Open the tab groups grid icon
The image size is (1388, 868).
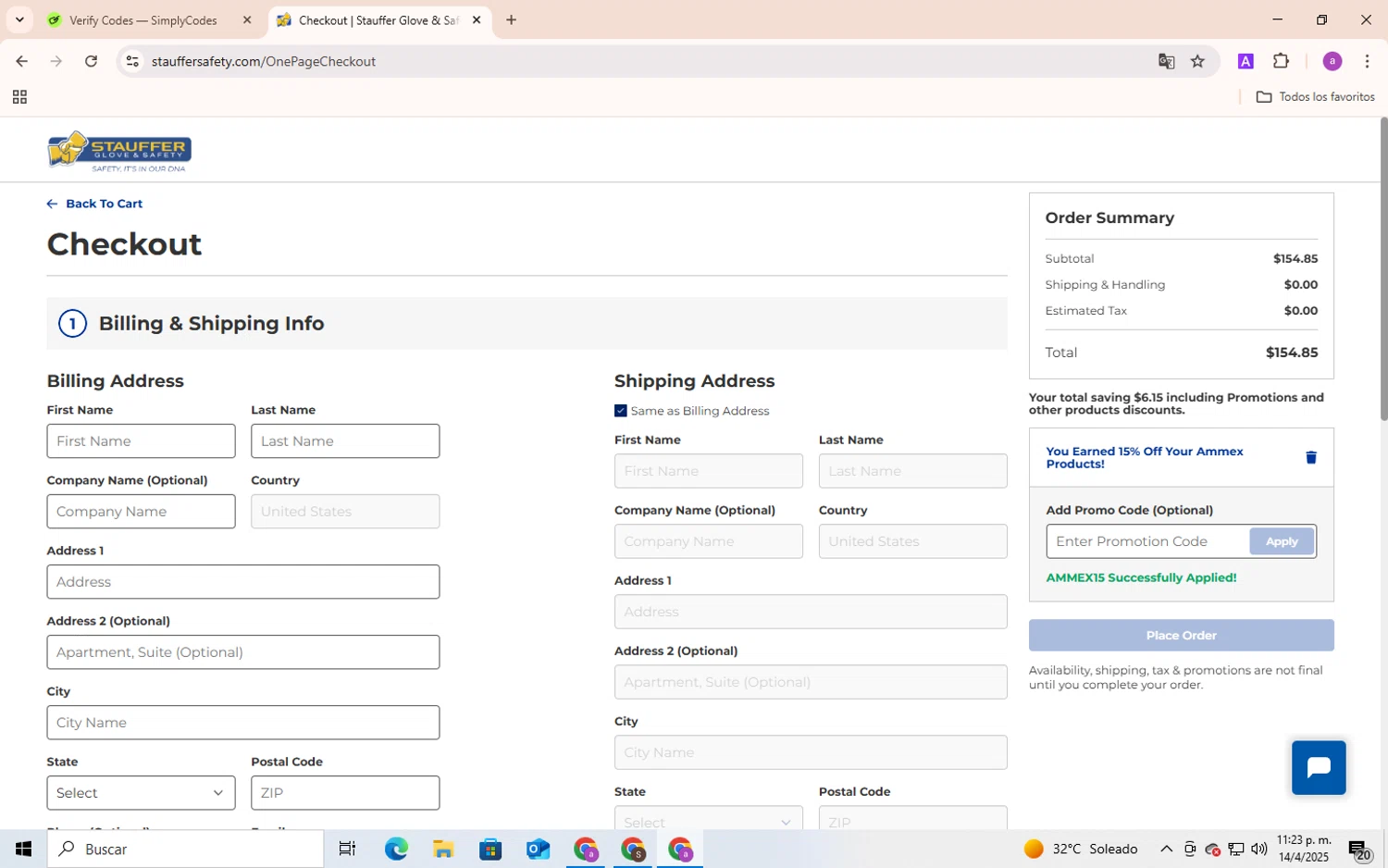19,97
